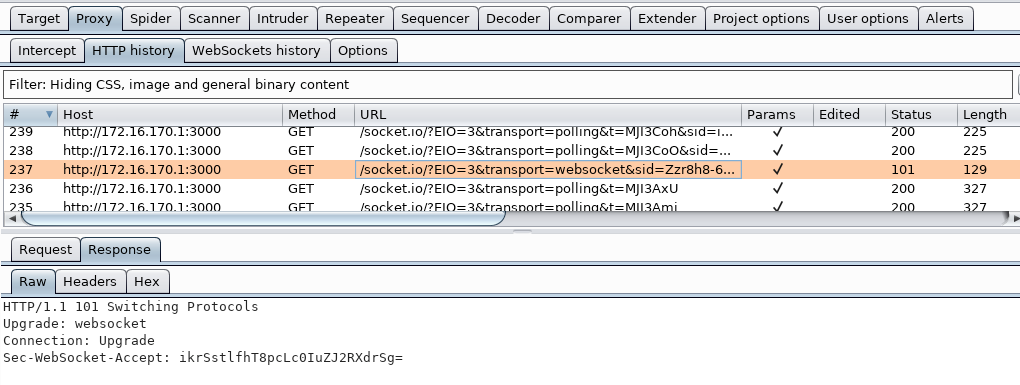Open the Intercept tab
Viewport: 1020px width, 385px height.
coord(47,51)
